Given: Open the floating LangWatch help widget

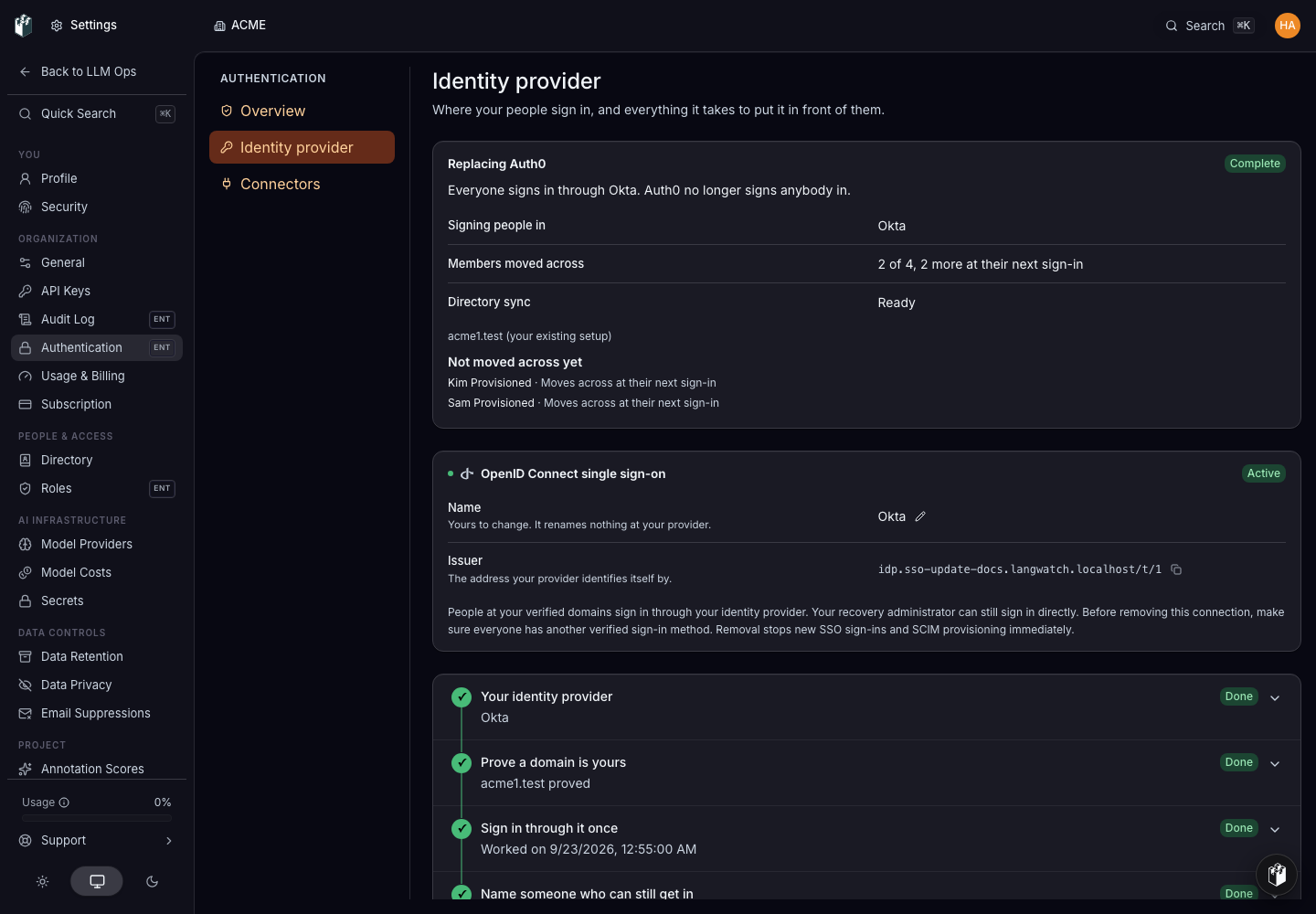Looking at the screenshot, I should (x=1278, y=875).
